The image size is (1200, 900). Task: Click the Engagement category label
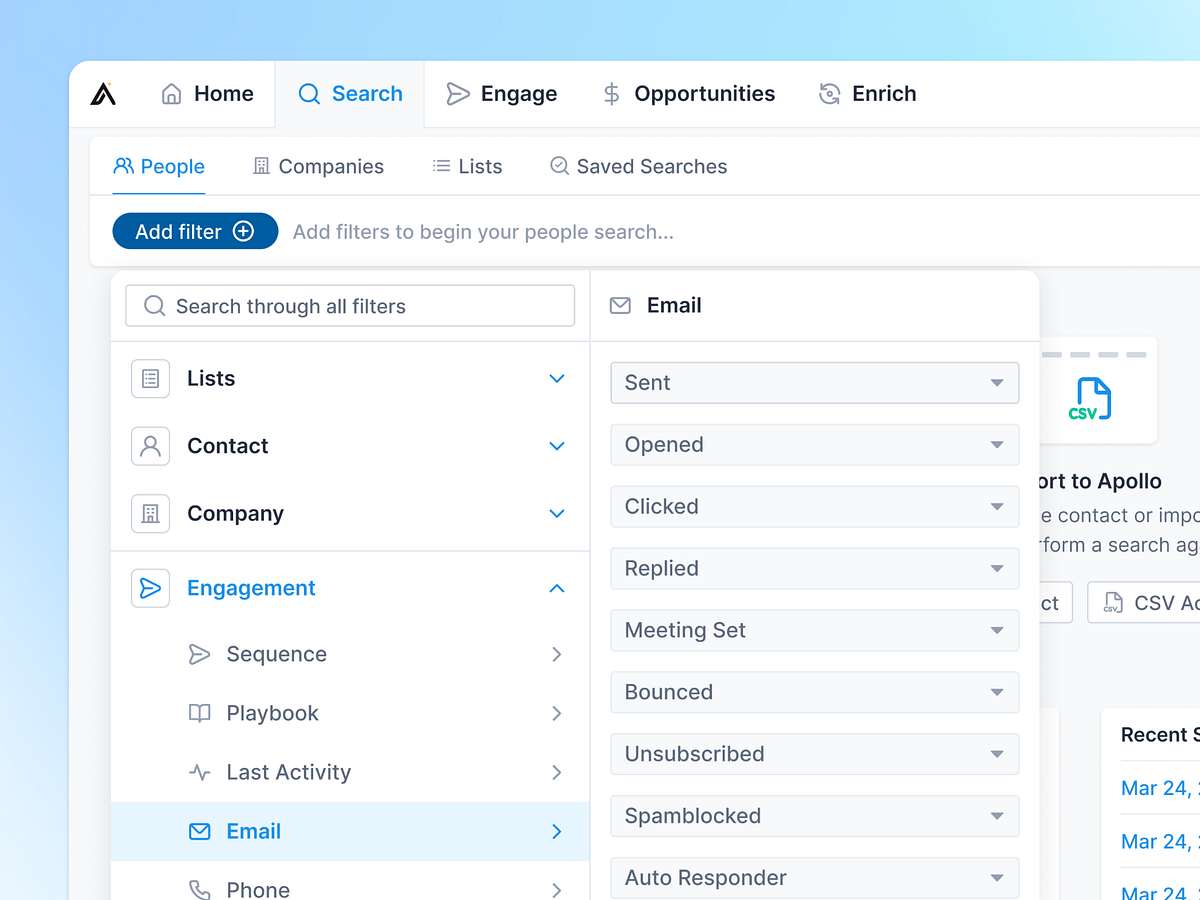coord(252,588)
